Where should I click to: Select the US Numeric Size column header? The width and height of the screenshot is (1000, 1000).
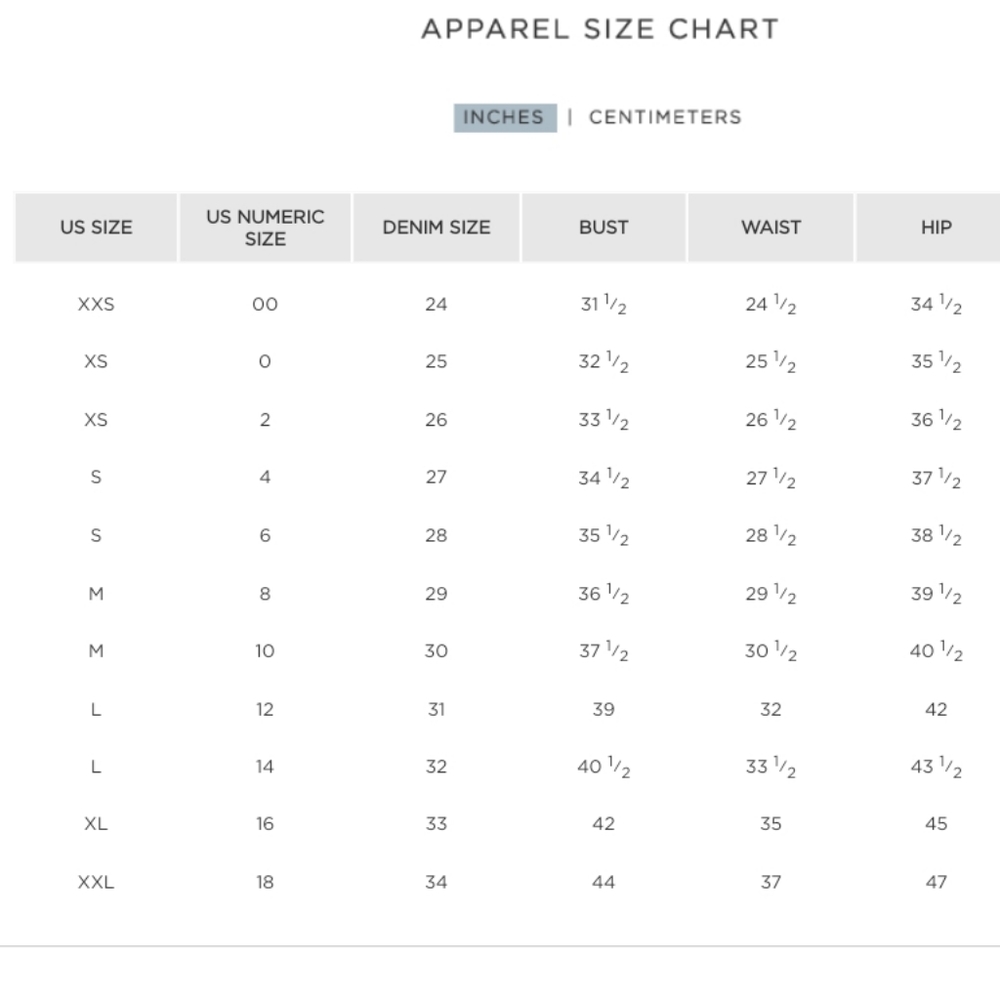pos(265,227)
